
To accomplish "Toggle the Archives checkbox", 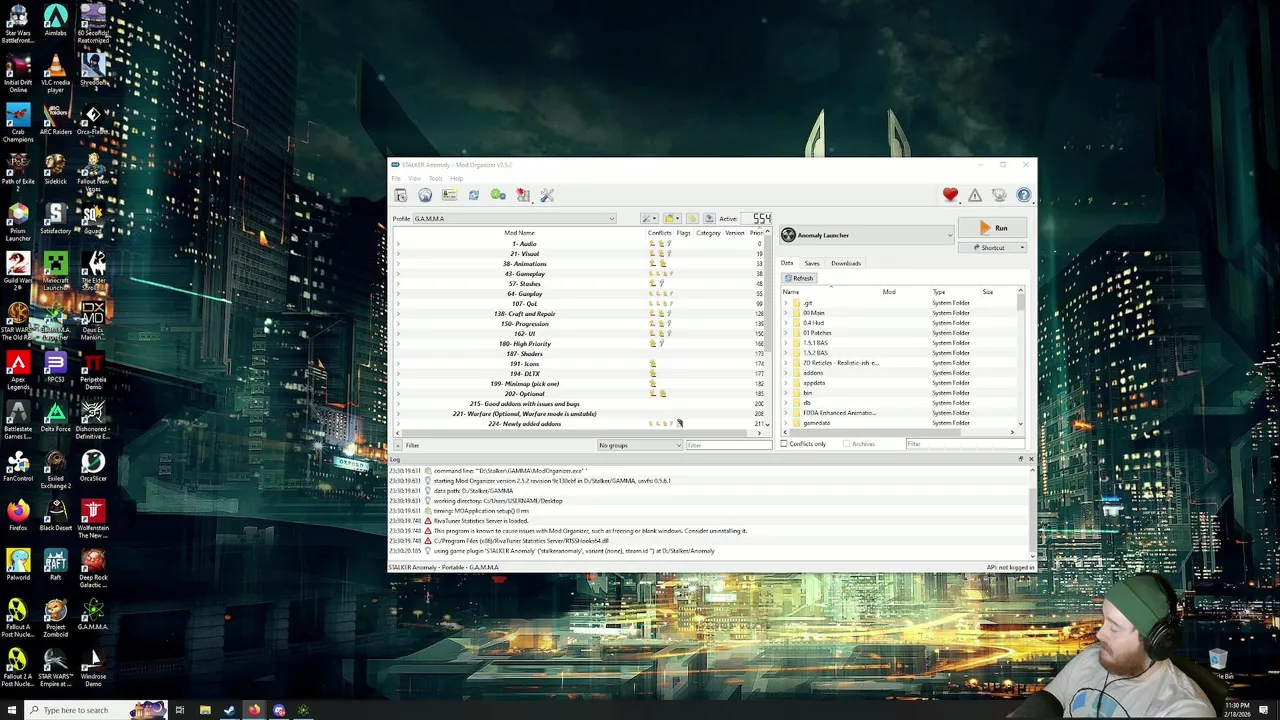I will 846,444.
